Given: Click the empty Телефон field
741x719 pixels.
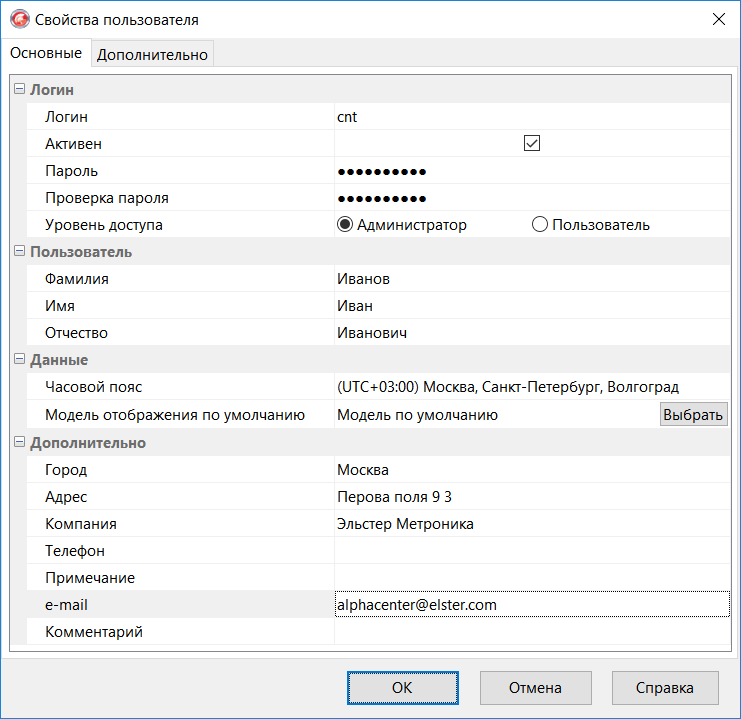Looking at the screenshot, I should [x=531, y=551].
